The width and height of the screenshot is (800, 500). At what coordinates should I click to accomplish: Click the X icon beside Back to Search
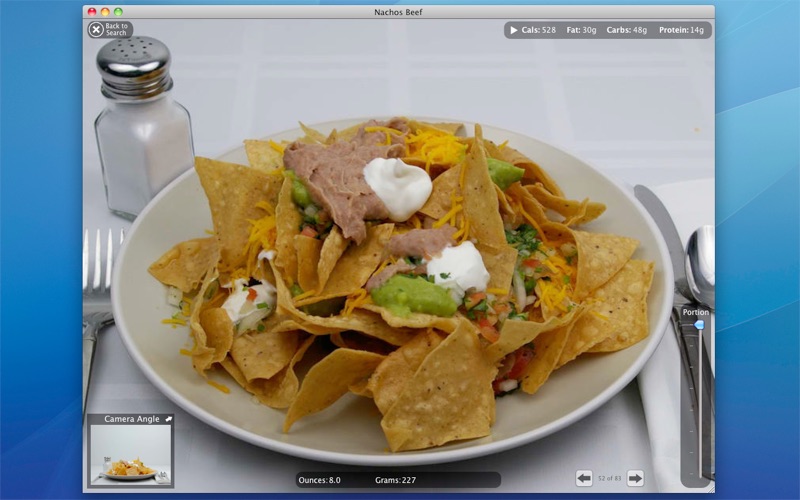(x=95, y=30)
